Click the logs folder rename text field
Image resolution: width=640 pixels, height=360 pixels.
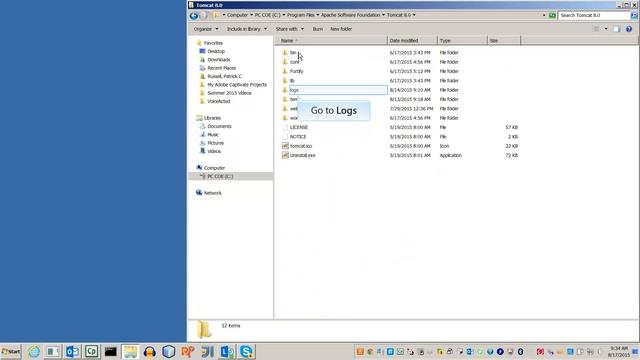tap(338, 90)
